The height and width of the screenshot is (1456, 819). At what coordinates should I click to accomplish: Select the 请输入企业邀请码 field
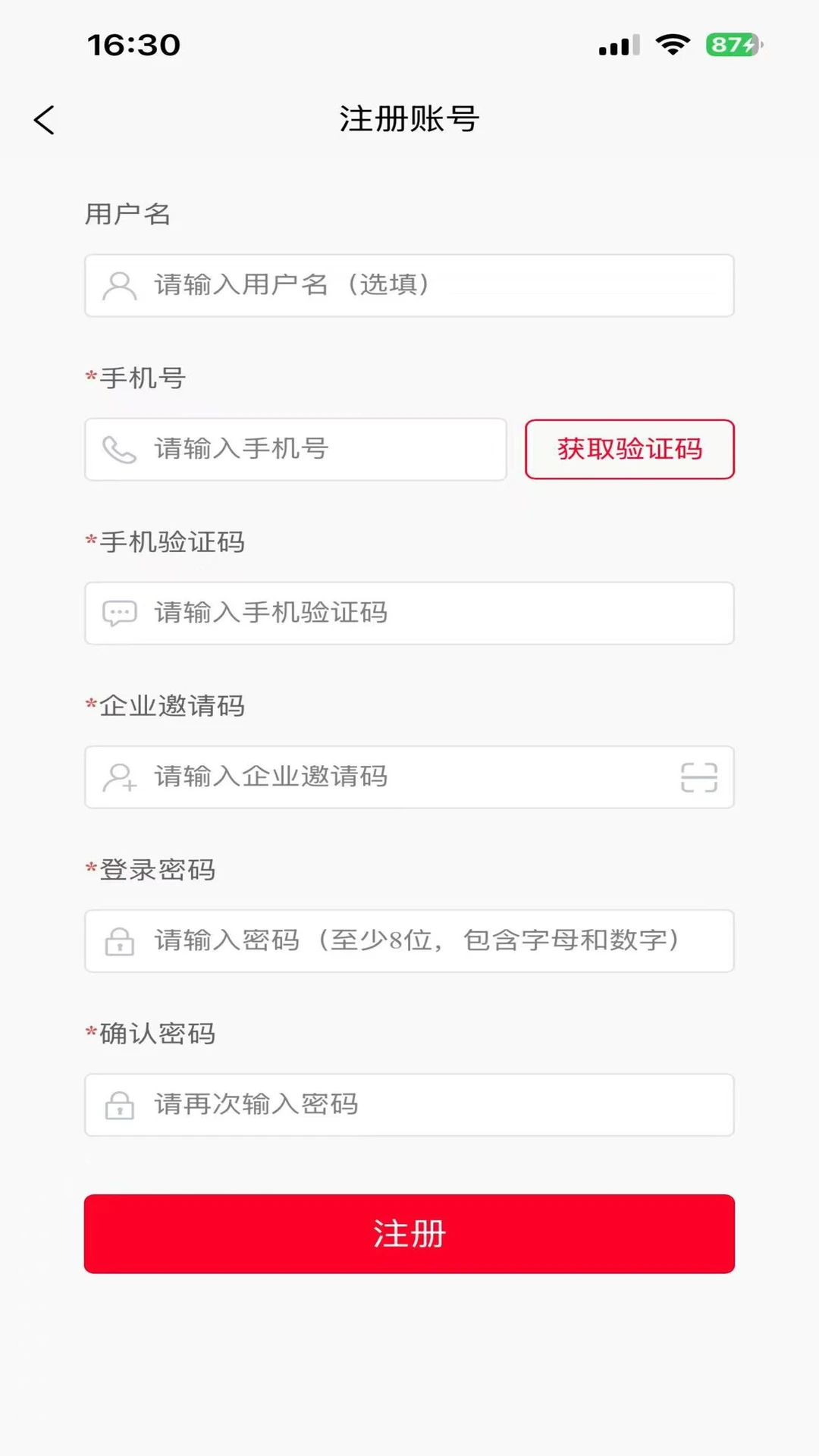[409, 777]
